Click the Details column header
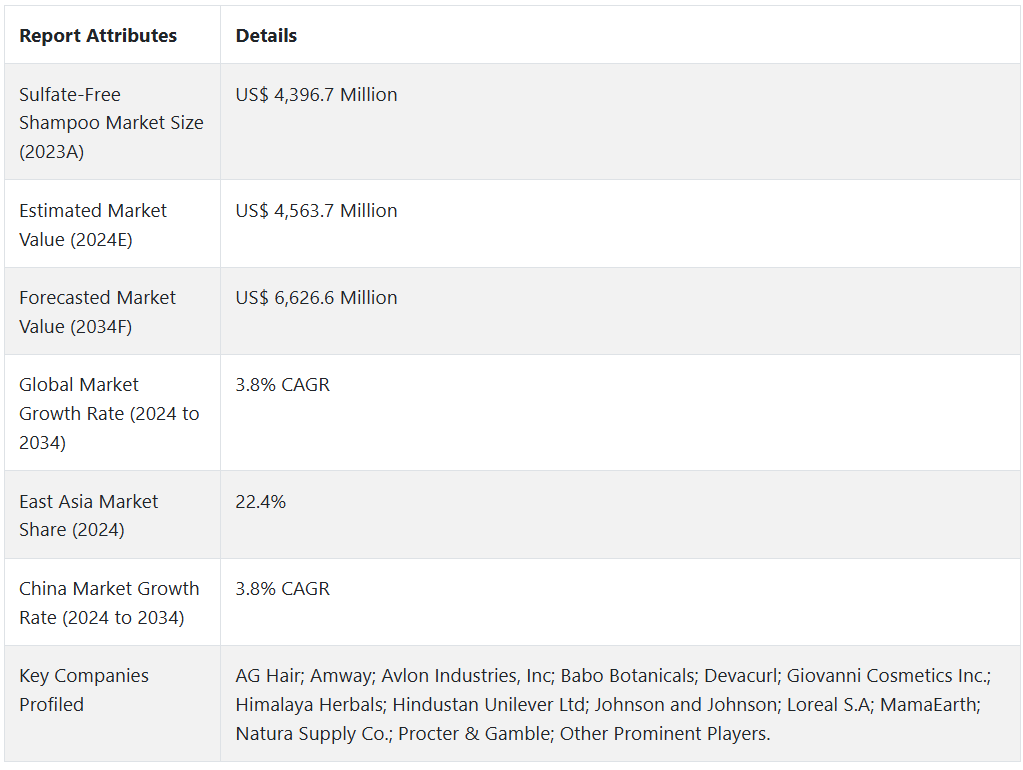 pos(266,36)
